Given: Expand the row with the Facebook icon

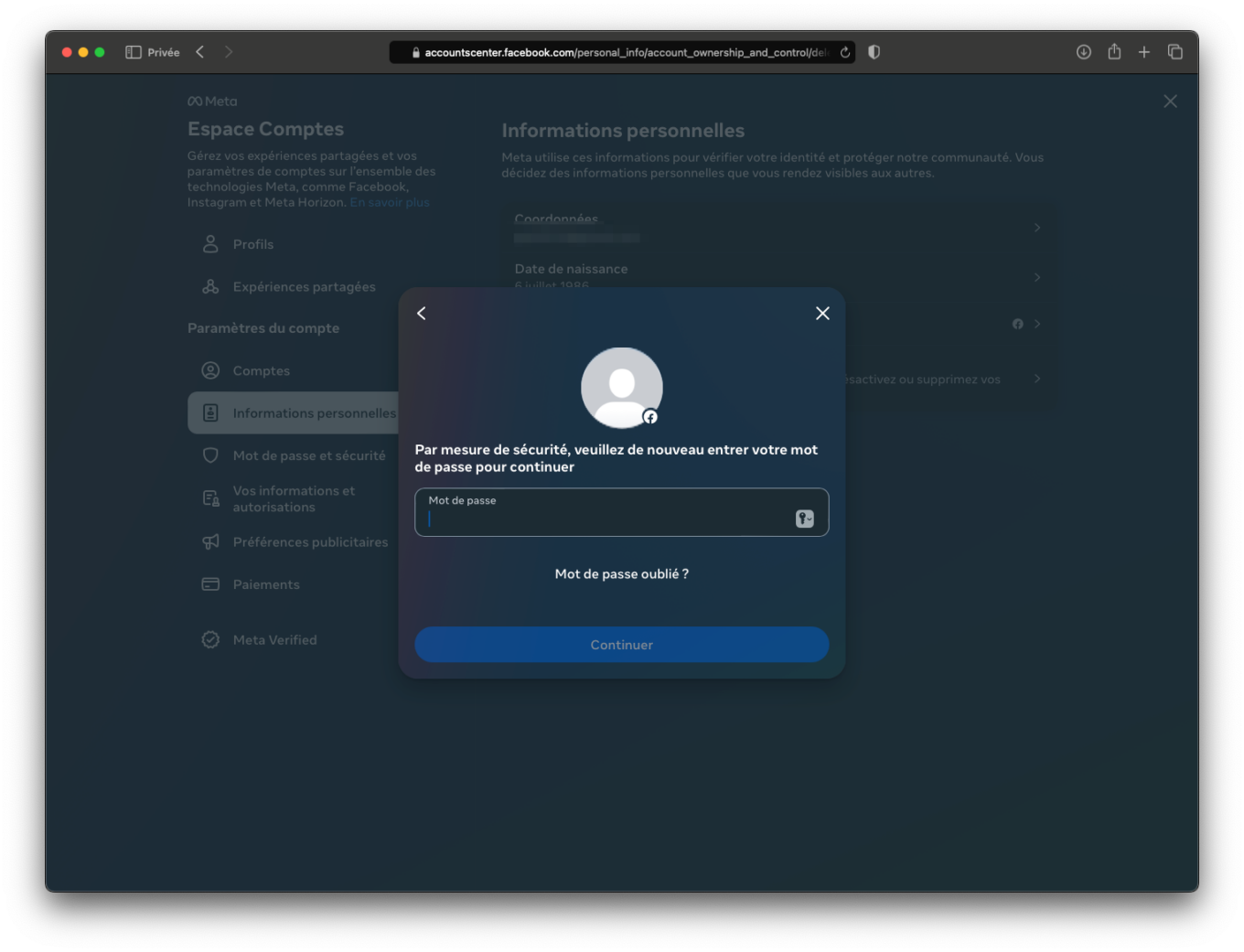Looking at the screenshot, I should [x=1037, y=324].
